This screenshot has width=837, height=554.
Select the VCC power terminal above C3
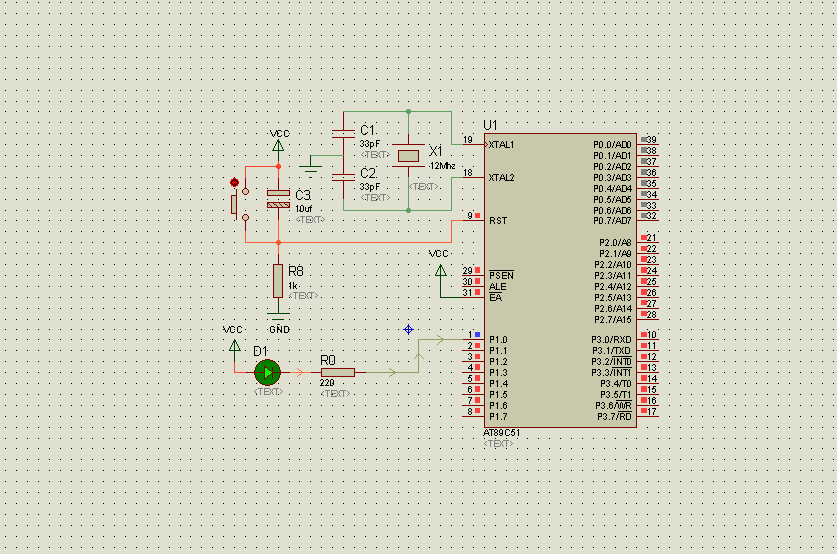[278, 145]
